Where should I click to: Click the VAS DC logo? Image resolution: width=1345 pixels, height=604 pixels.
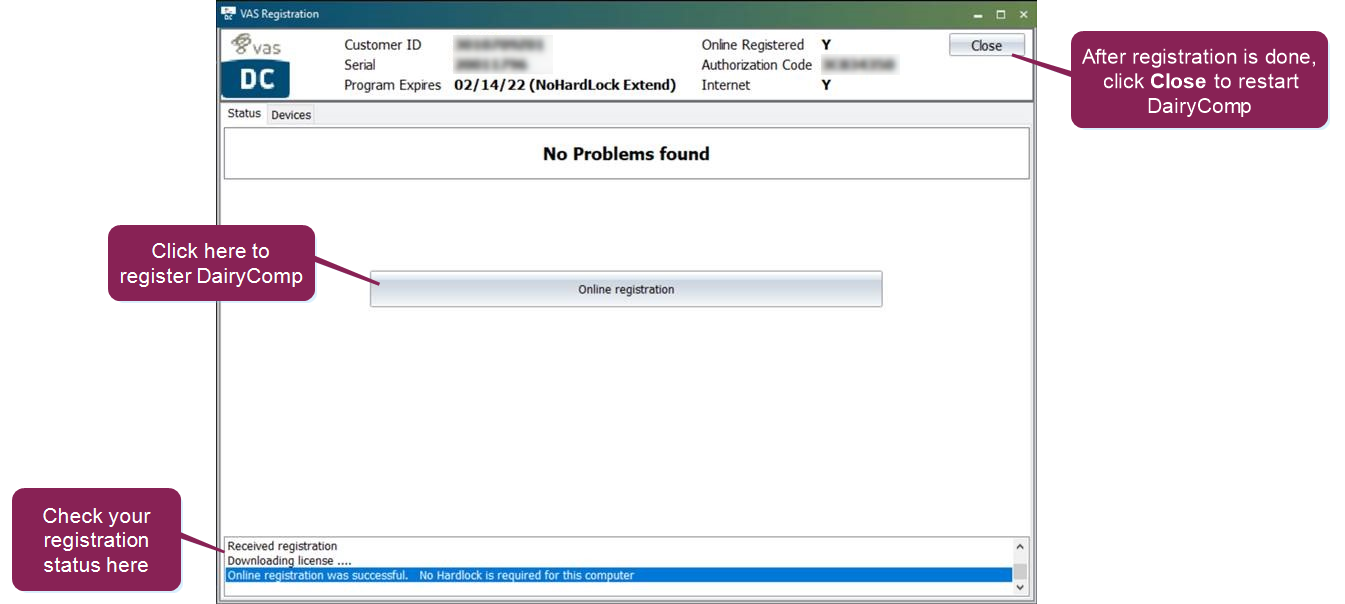pyautogui.click(x=256, y=65)
